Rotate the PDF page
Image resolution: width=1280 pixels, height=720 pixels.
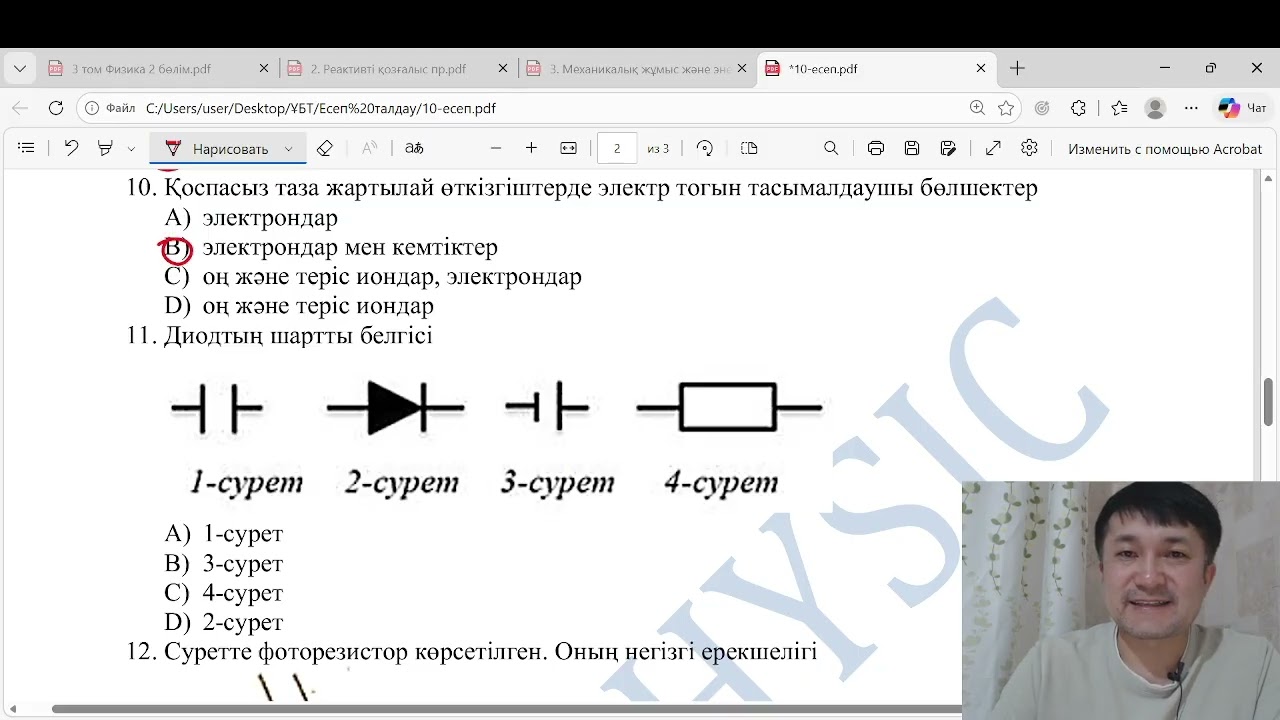coord(704,148)
